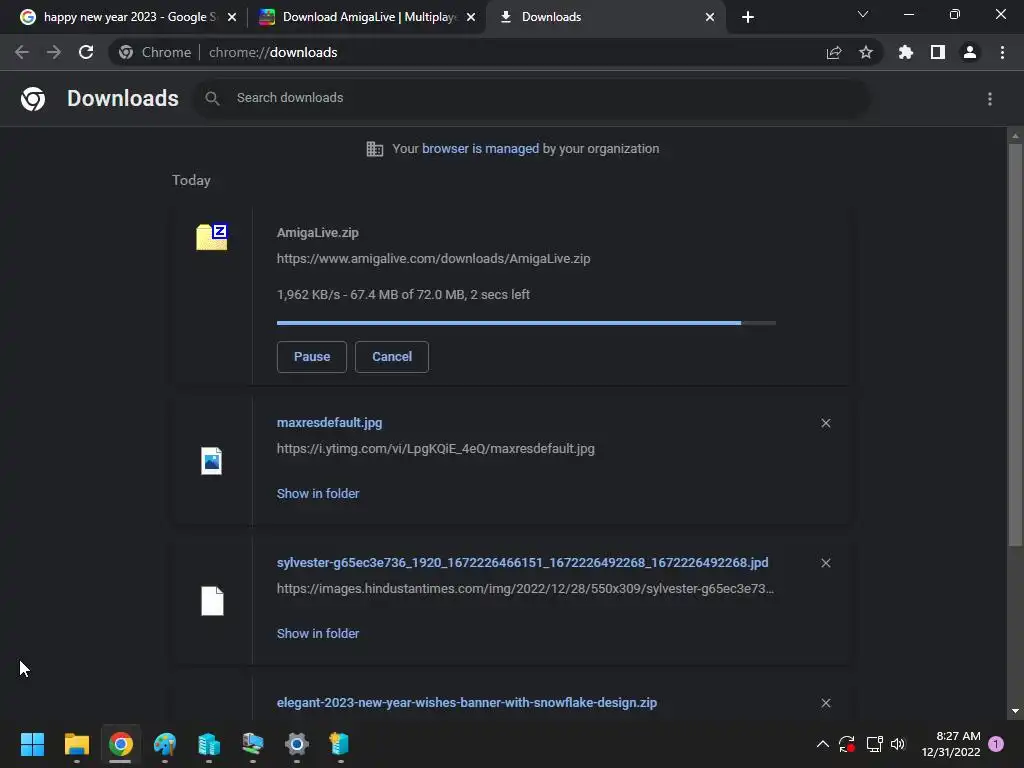Screen dimensions: 1024x768
Task: Open File Explorer from the taskbar
Action: point(76,744)
